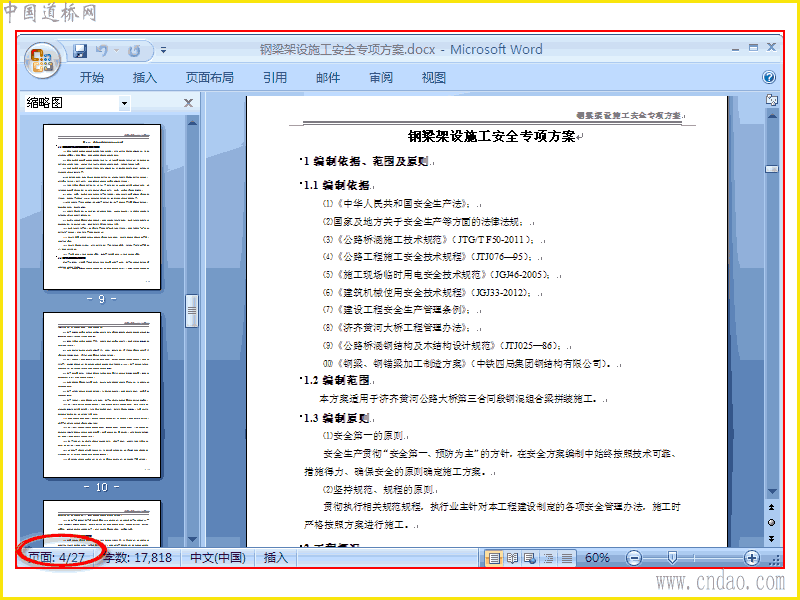
Task: Click line ⑻《济齐黄河大桥工程管理办法》
Action: tap(397, 328)
